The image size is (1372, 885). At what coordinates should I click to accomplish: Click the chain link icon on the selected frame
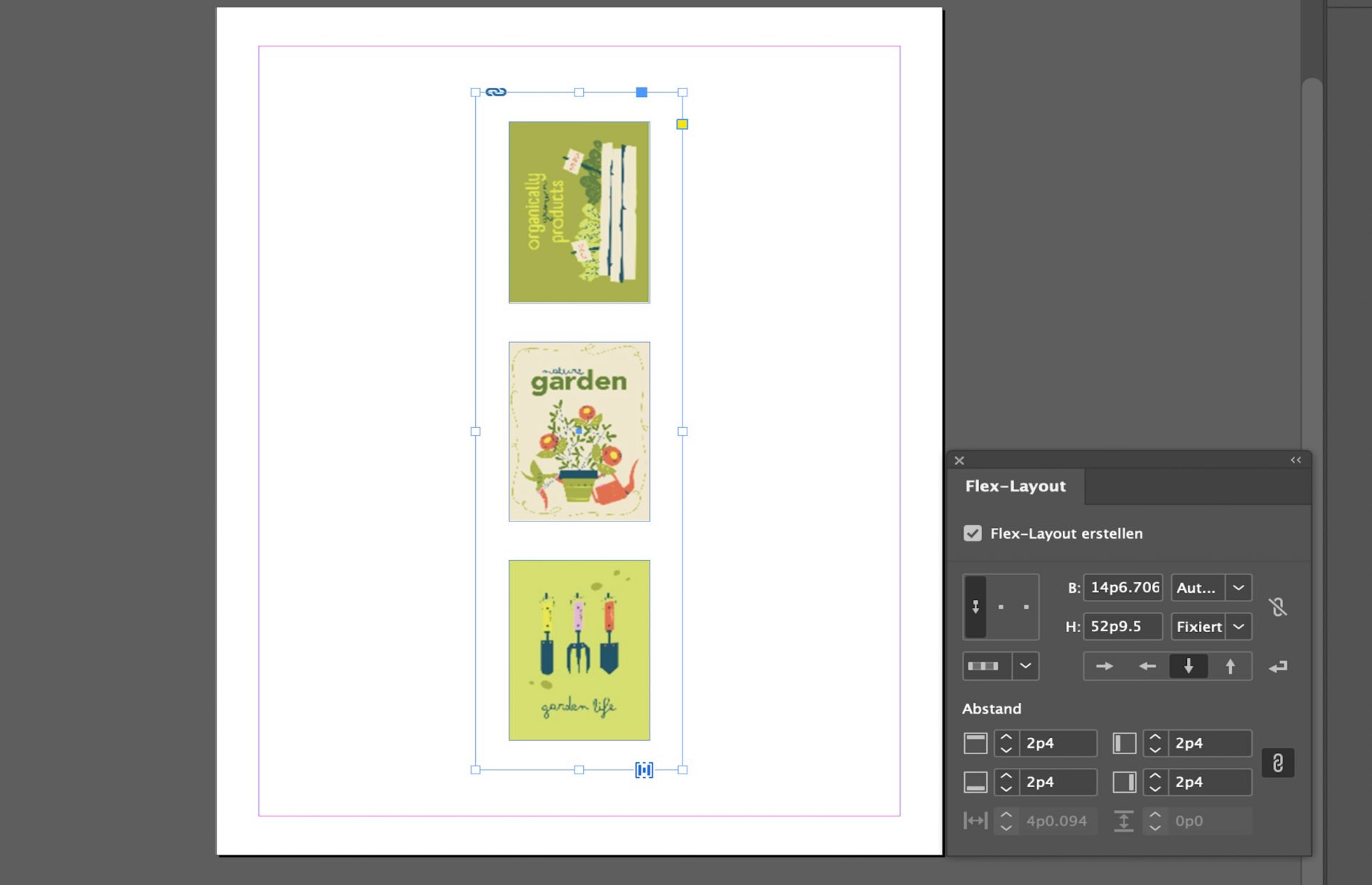(495, 91)
